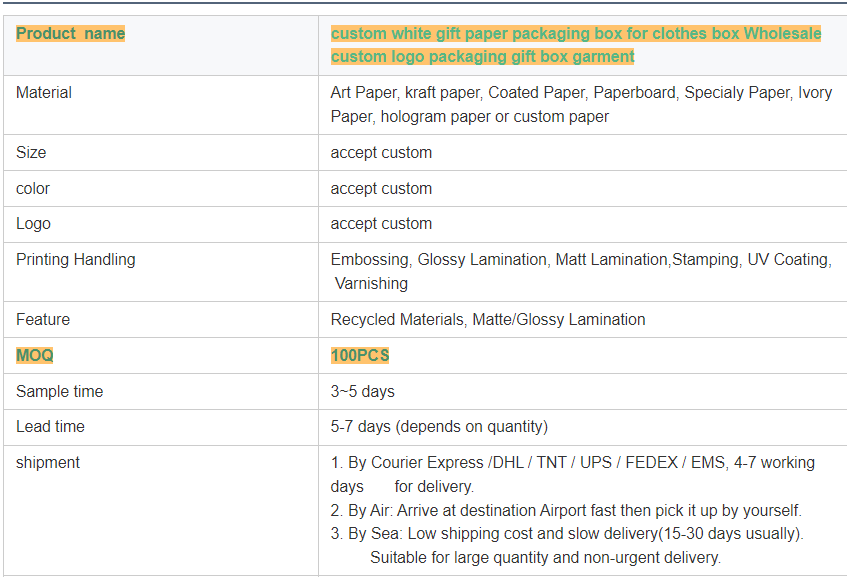This screenshot has width=850, height=577.
Task: Click the highlighted '100PCS' value
Action: pos(360,356)
